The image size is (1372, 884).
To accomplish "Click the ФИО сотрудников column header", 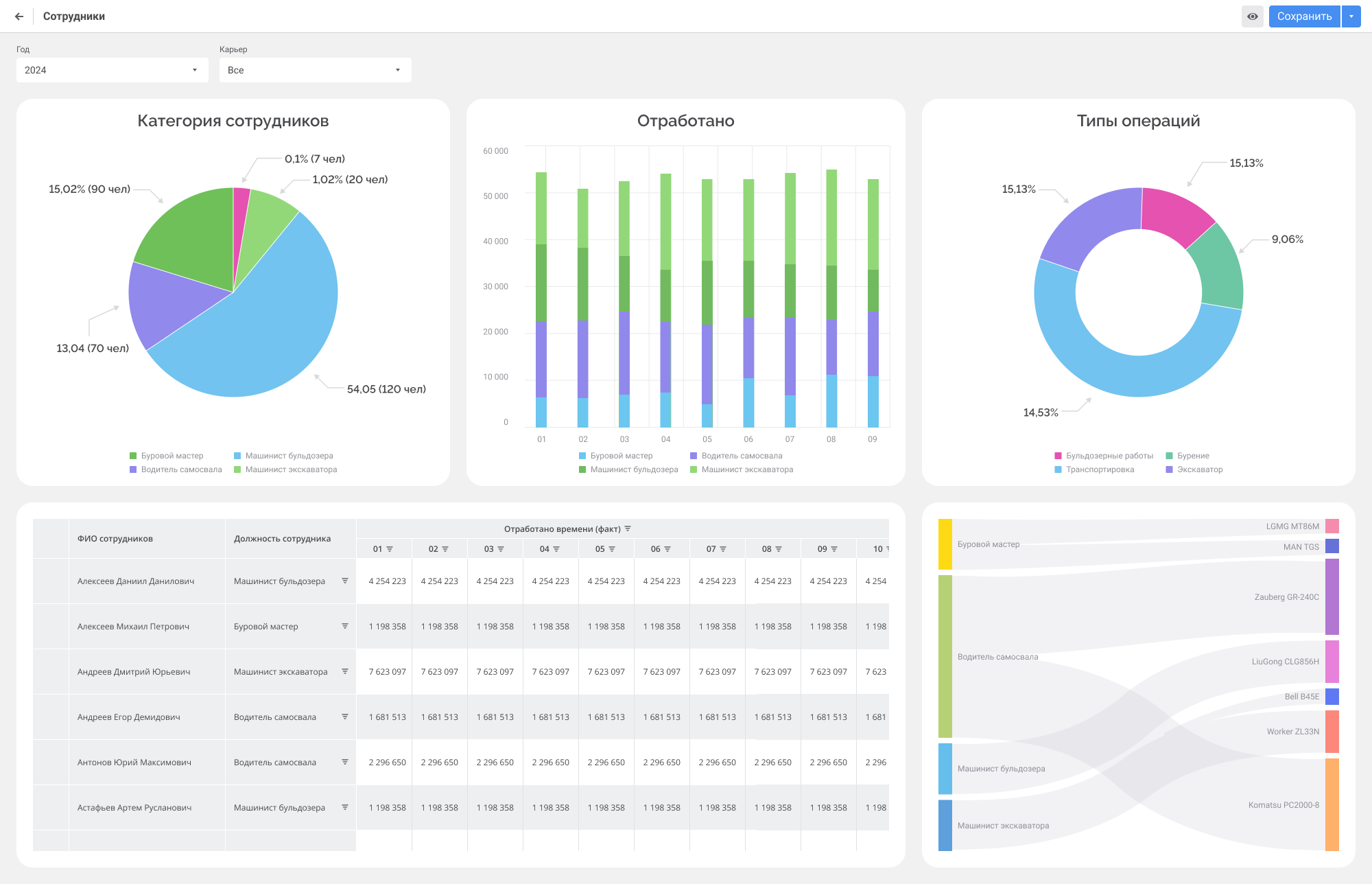I will (x=115, y=539).
